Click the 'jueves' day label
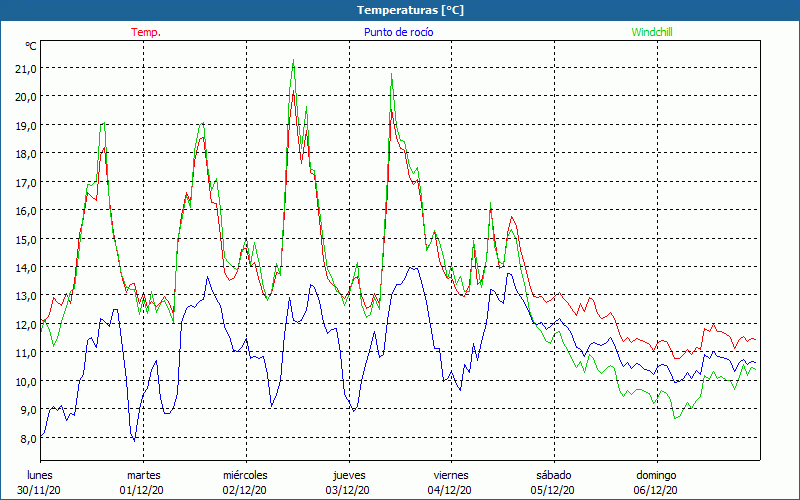Screen dimensions: 800x500 [x=349, y=475]
